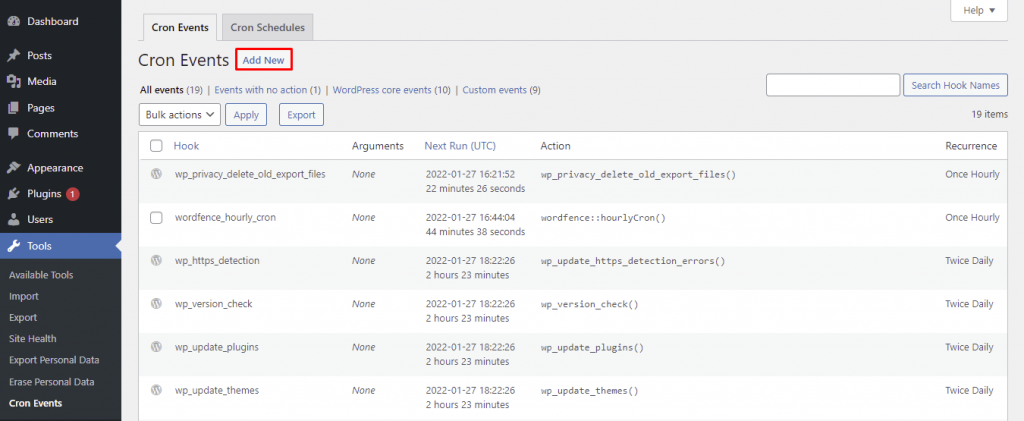This screenshot has height=421, width=1024.
Task: Click the wp_update_https_detection_errors() action text
Action: click(633, 260)
